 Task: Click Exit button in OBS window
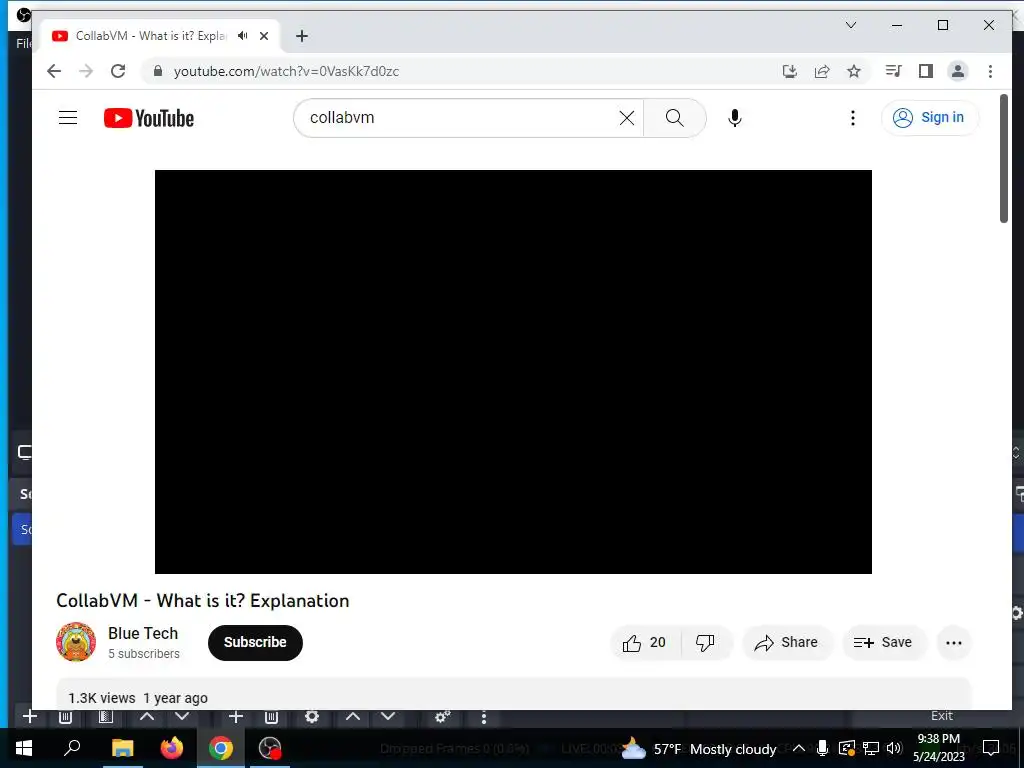pyautogui.click(x=941, y=716)
